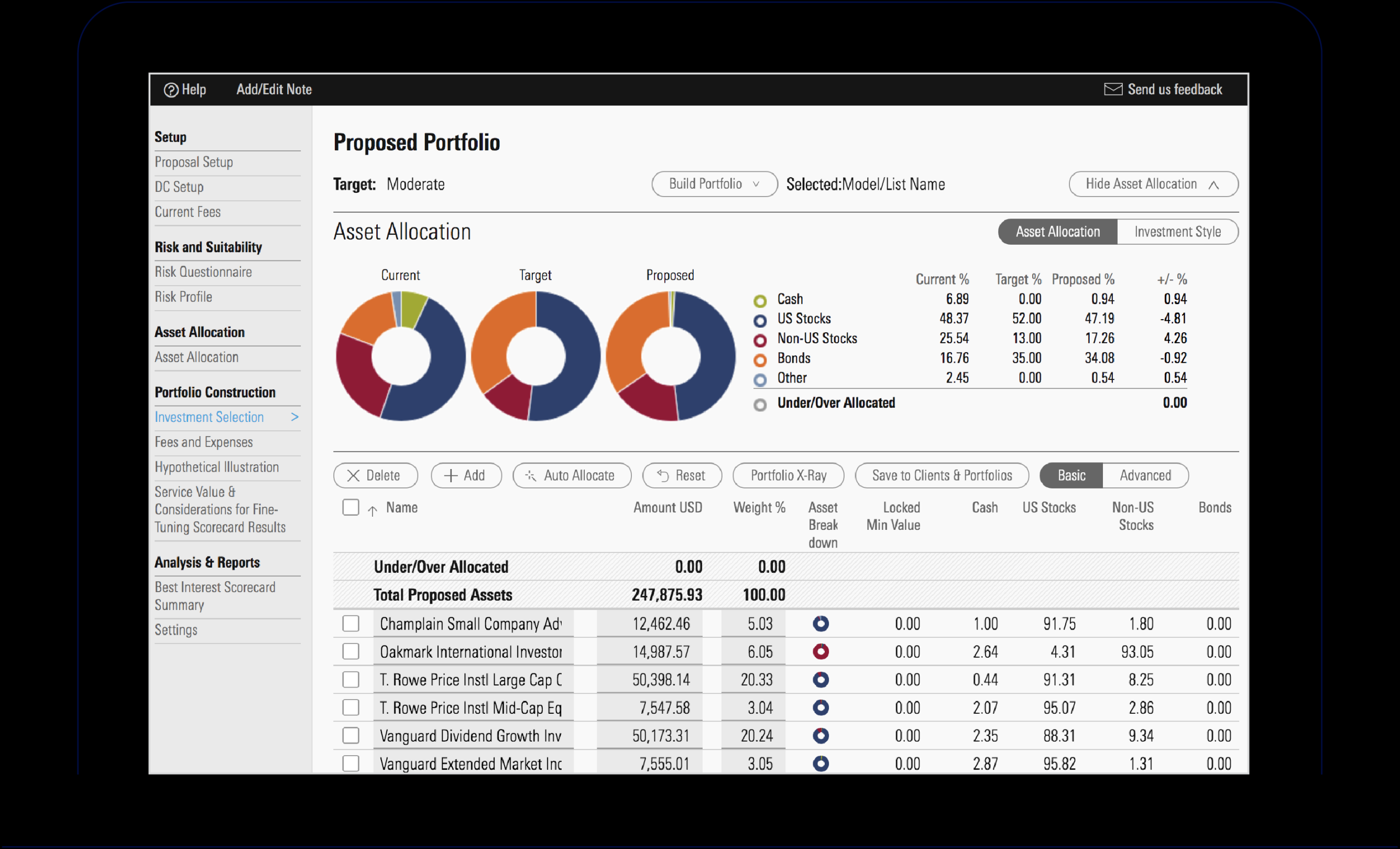Open Fees and Expenses in sidebar
The image size is (1400, 849).
click(x=203, y=442)
